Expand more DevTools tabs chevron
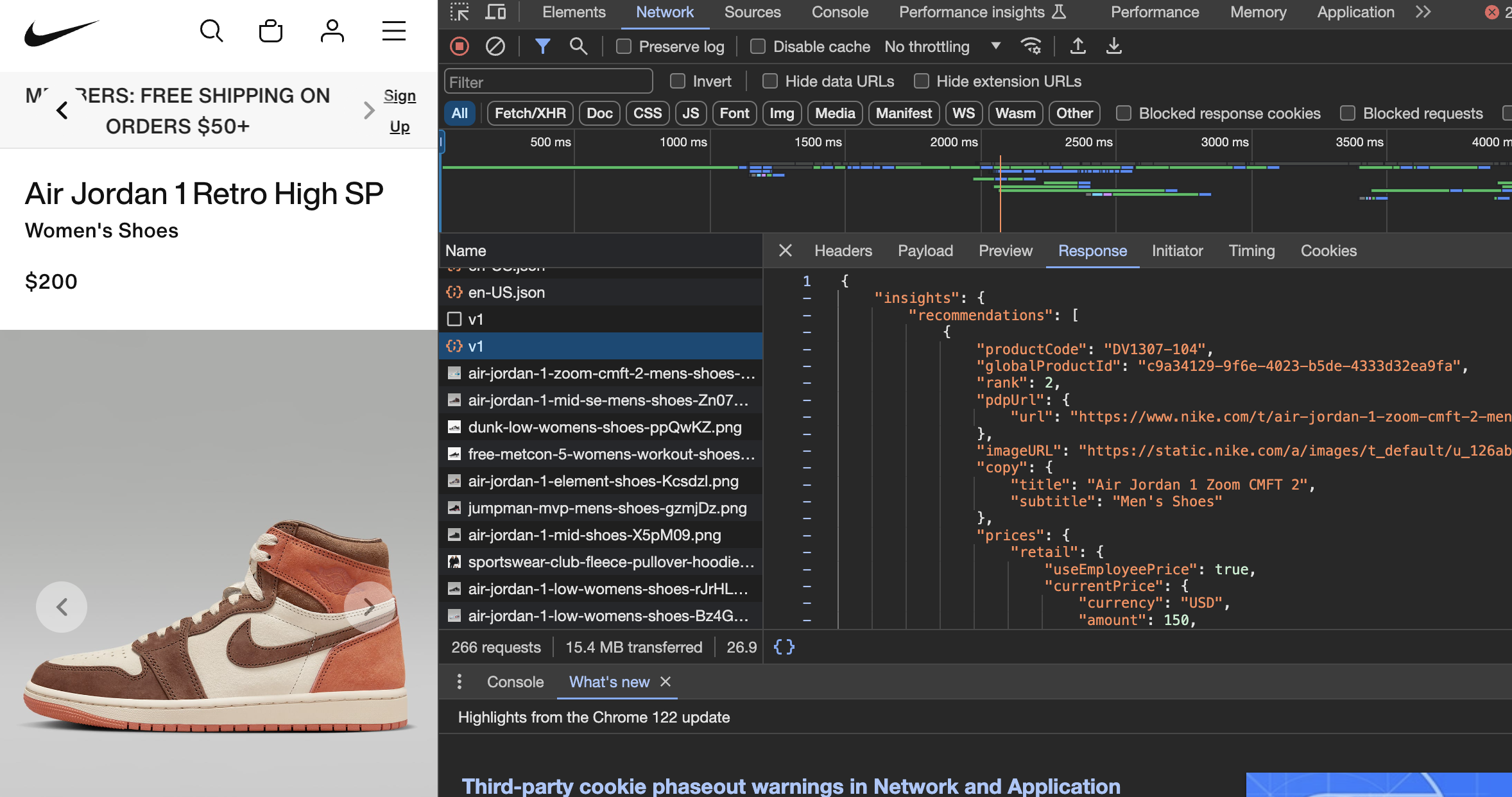Screen dimensions: 1512x797 click(1423, 12)
